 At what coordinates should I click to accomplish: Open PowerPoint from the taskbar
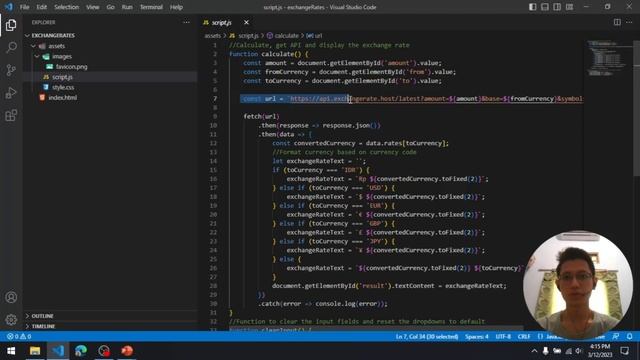(x=127, y=351)
